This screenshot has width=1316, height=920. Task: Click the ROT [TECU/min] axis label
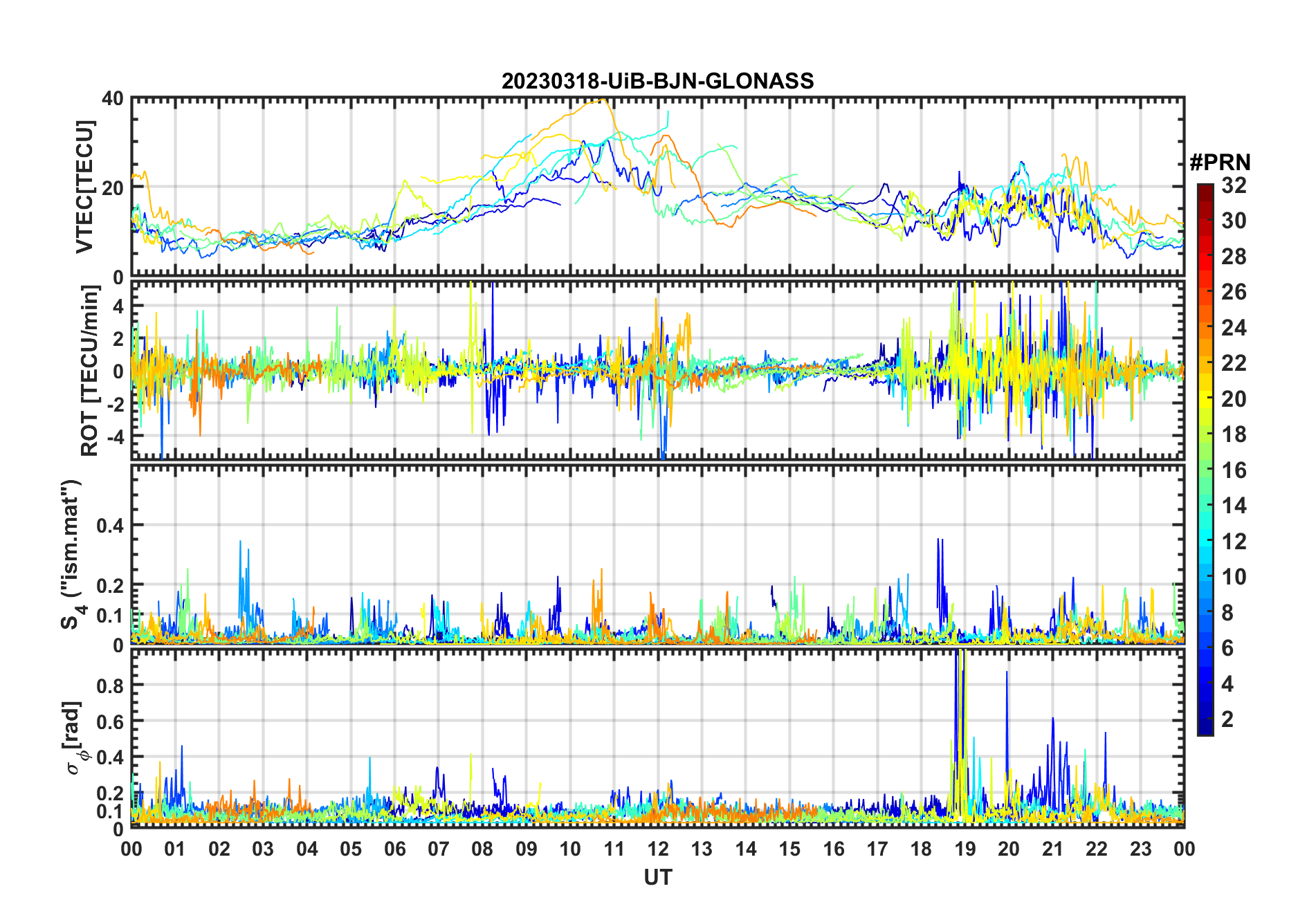pyautogui.click(x=90, y=371)
